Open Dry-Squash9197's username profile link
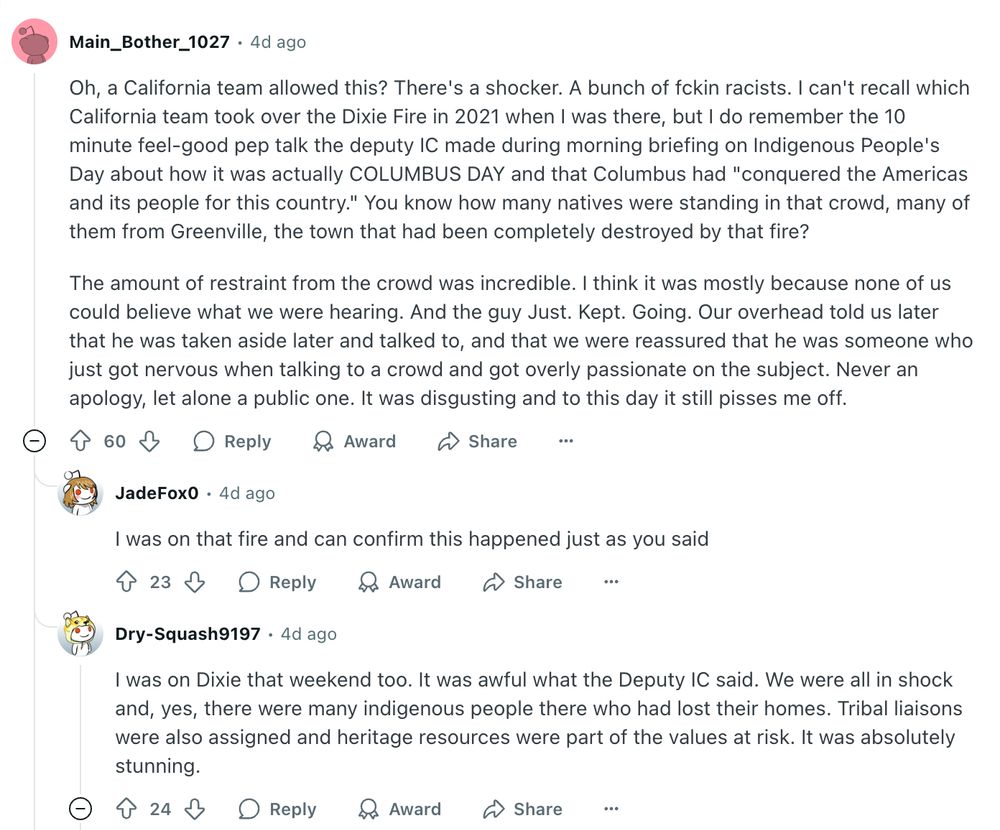Image resolution: width=1000 pixels, height=830 pixels. (x=188, y=634)
